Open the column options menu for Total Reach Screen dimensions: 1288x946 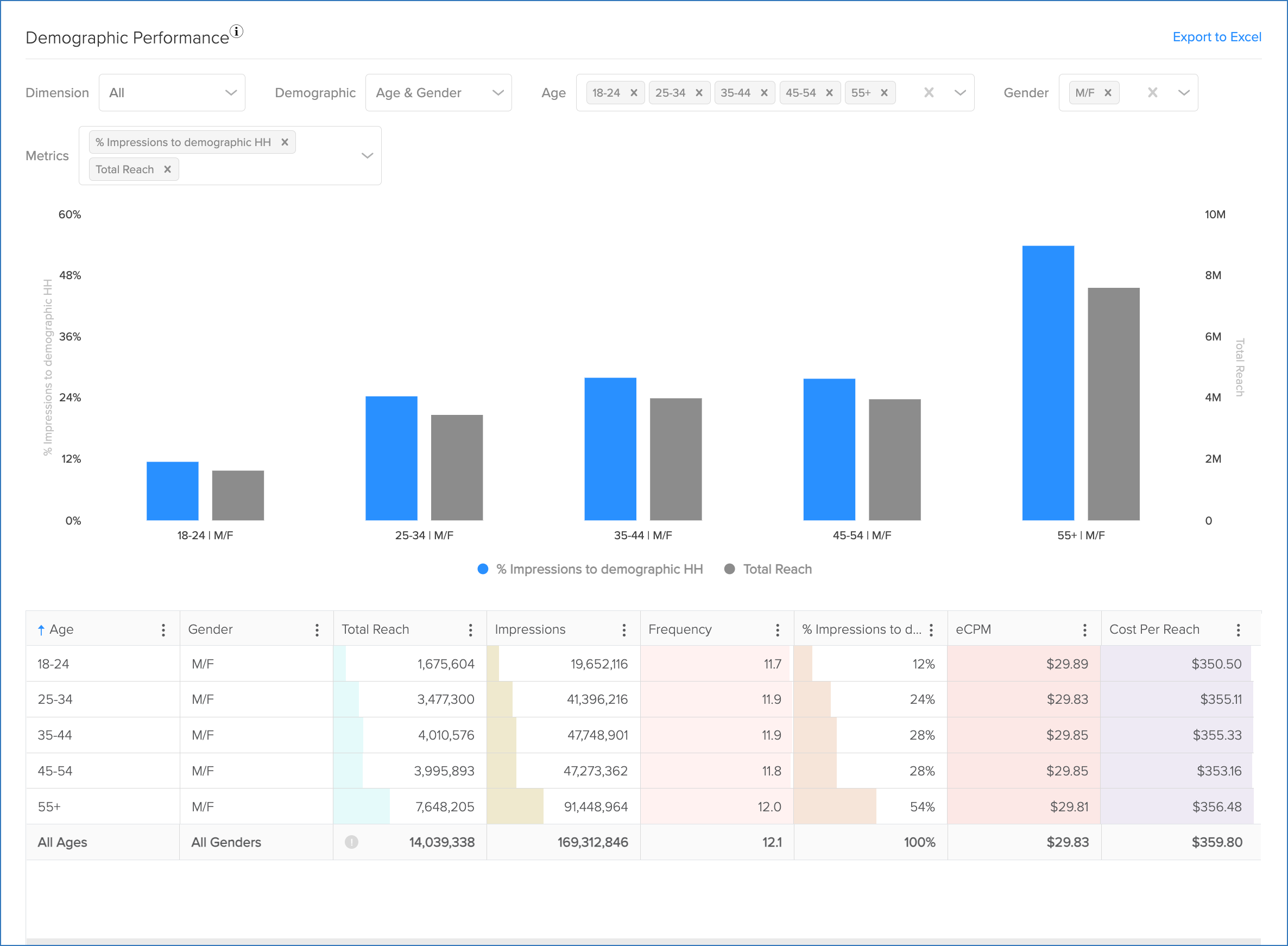(x=471, y=629)
